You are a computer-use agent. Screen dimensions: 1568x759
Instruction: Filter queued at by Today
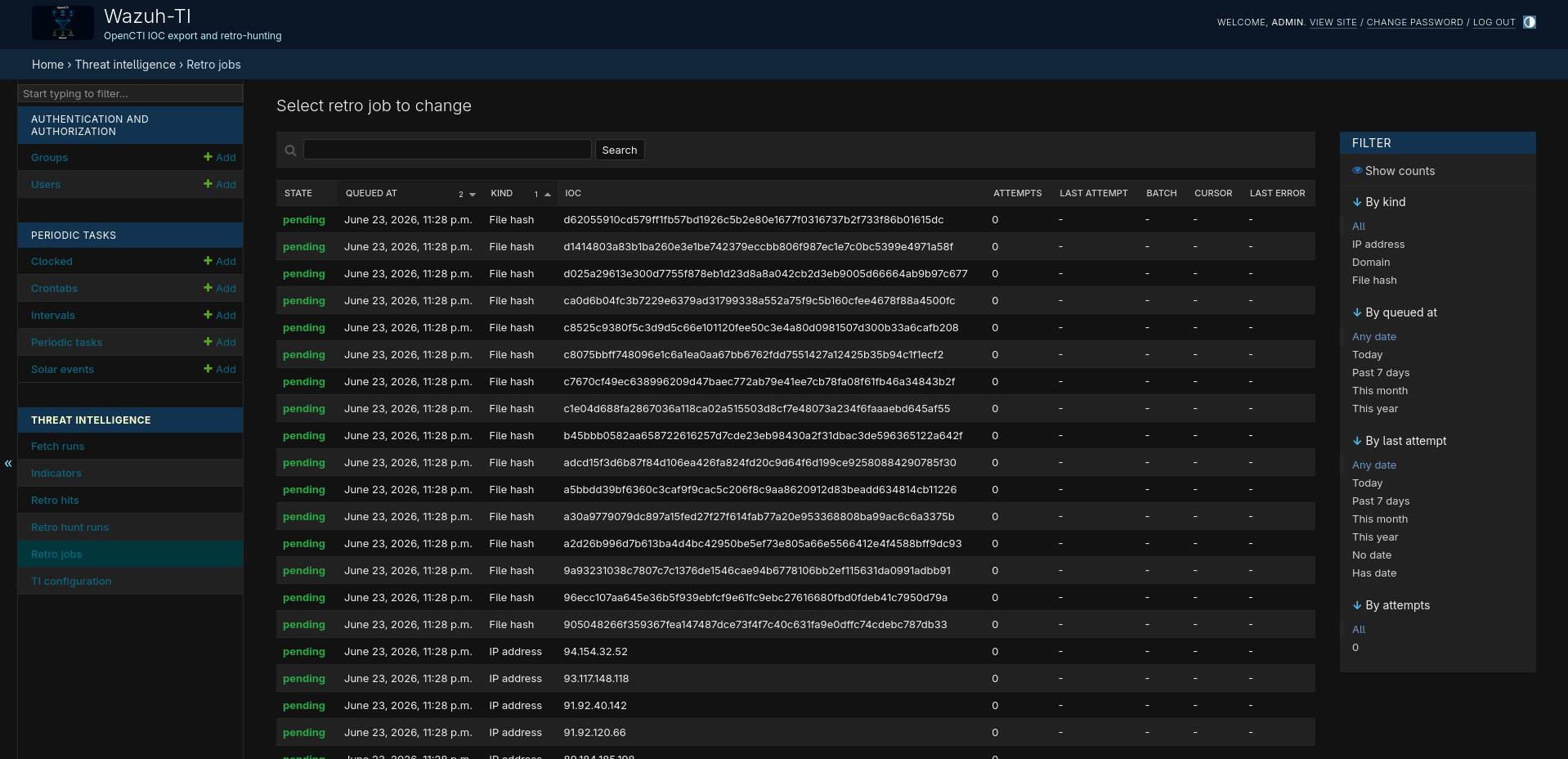tap(1367, 355)
